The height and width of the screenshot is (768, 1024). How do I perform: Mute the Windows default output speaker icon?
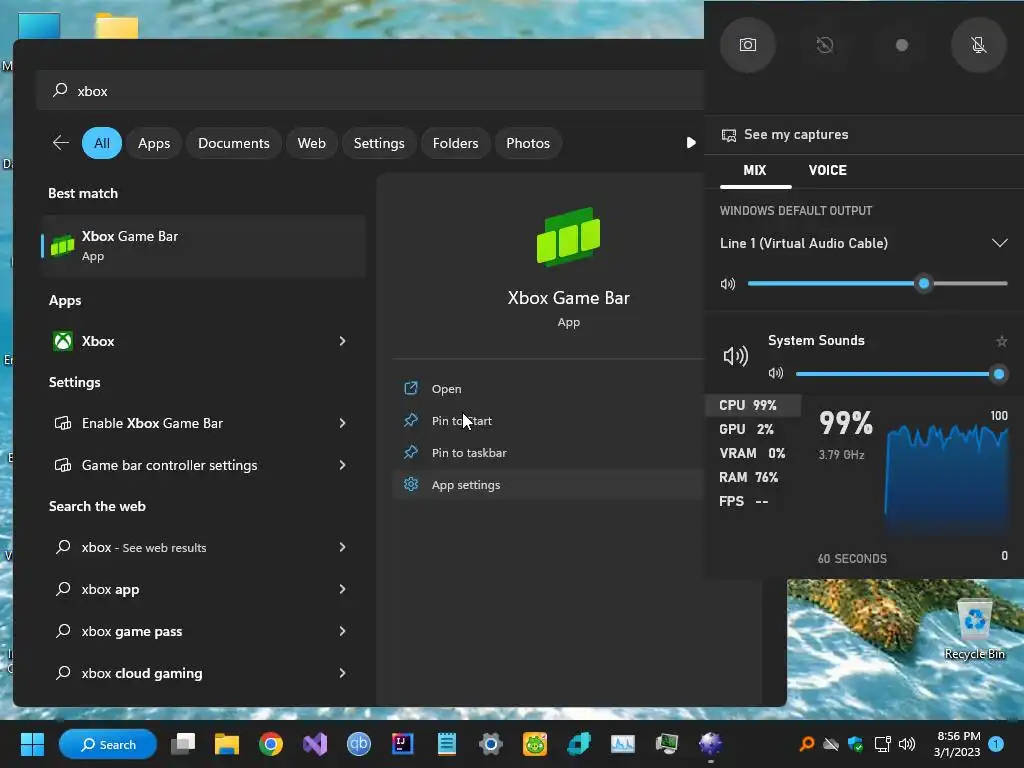[x=728, y=284]
